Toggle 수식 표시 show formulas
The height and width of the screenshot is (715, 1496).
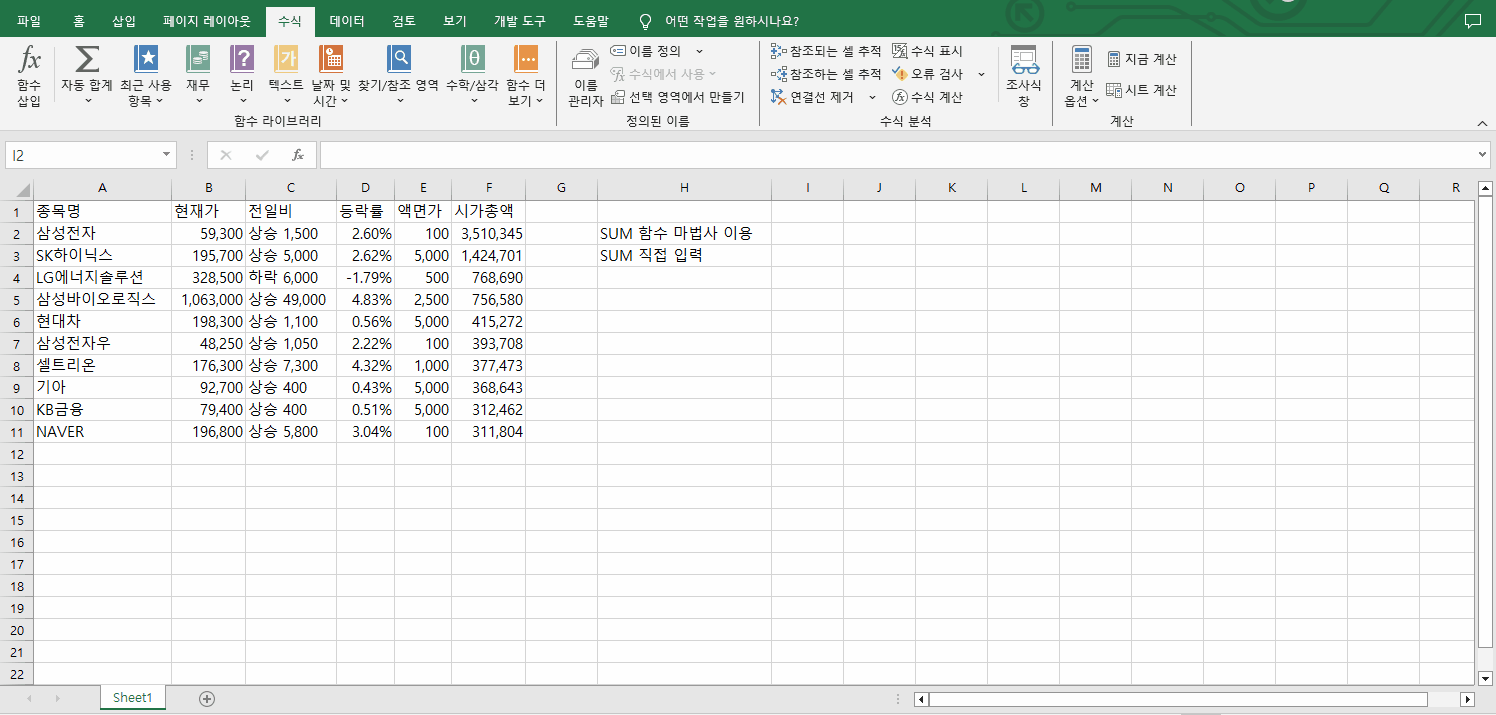(927, 51)
